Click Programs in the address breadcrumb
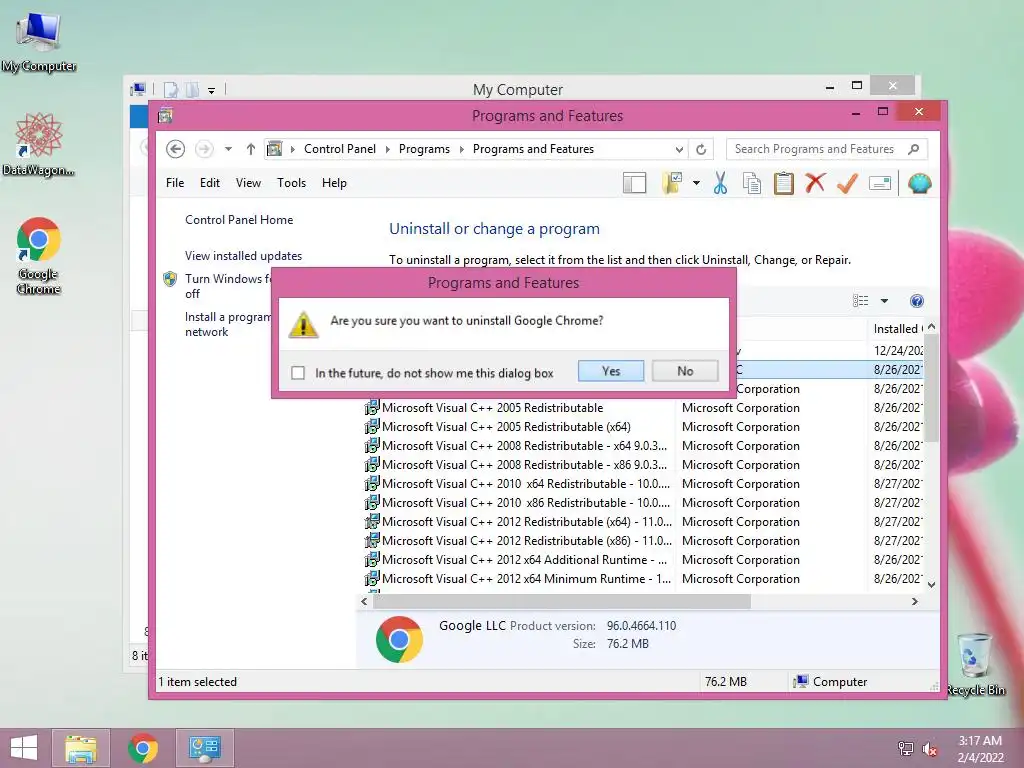The image size is (1024, 768). 424,149
